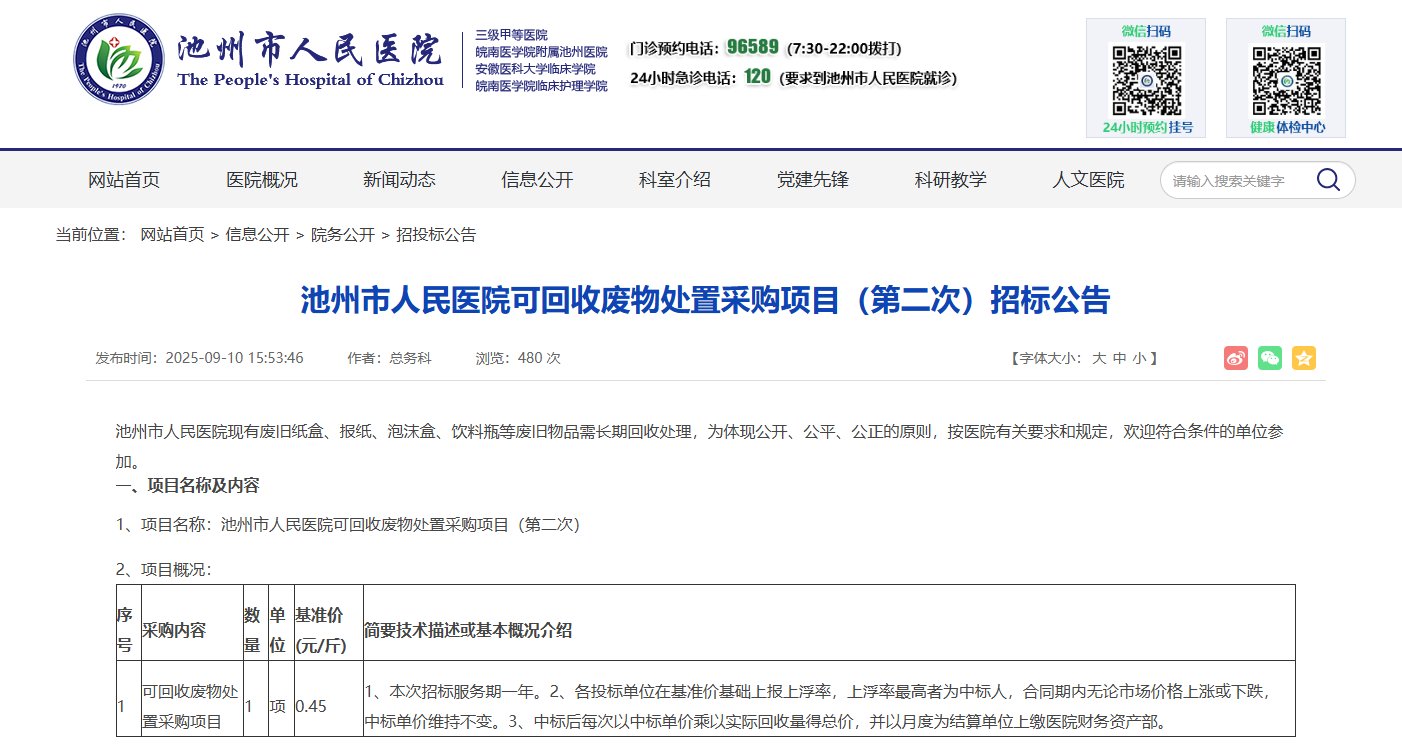Click the yellow star favorite icon
1402x746 pixels.
point(1304,358)
